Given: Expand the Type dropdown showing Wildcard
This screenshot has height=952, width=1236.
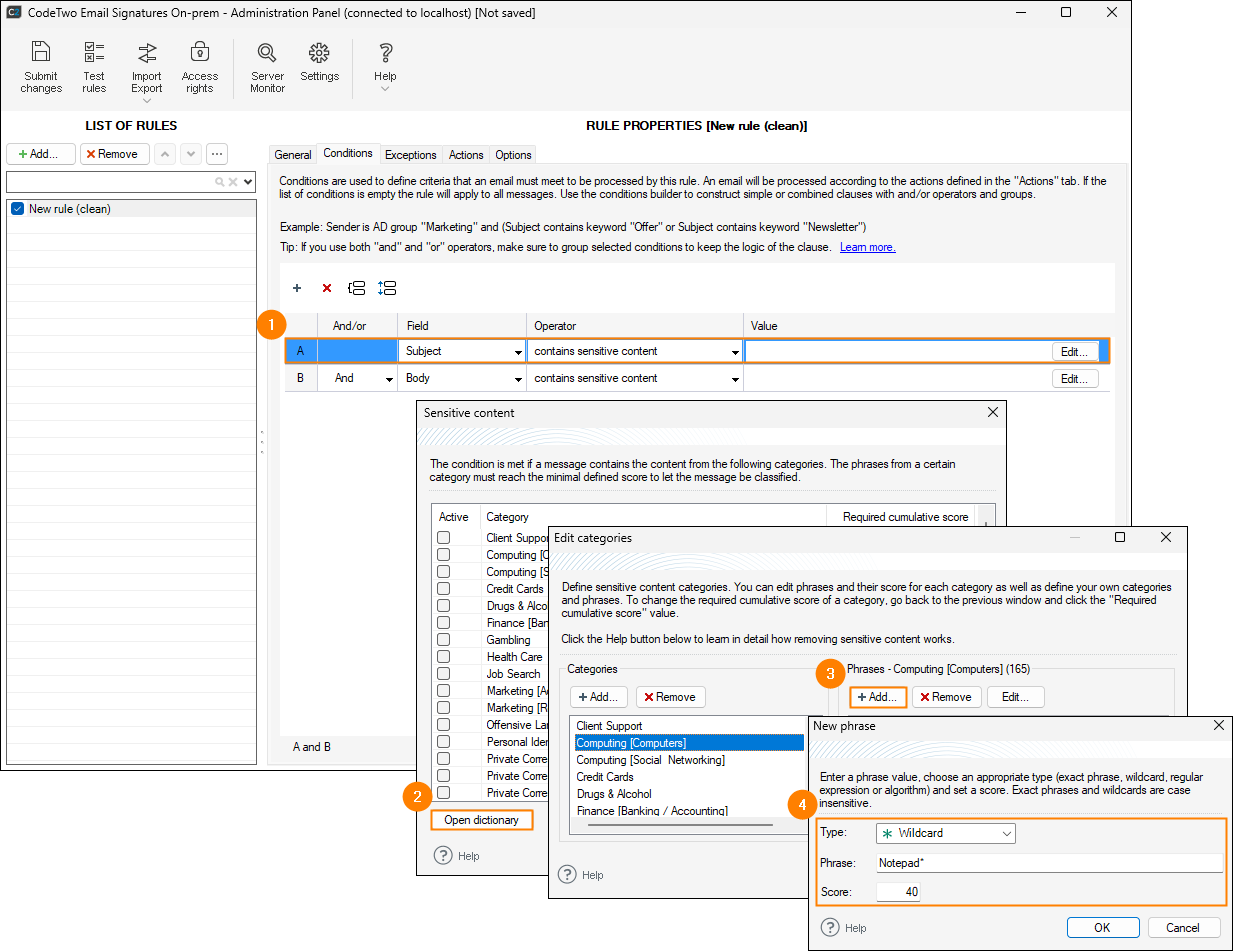Looking at the screenshot, I should (x=945, y=833).
